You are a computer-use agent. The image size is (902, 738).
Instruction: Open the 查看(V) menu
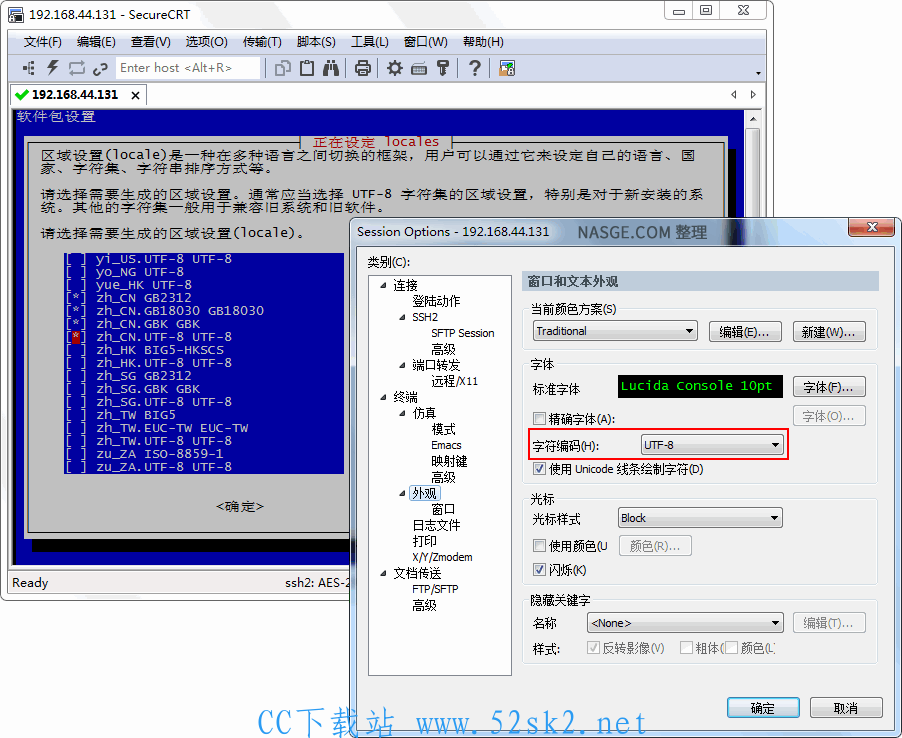click(x=151, y=42)
